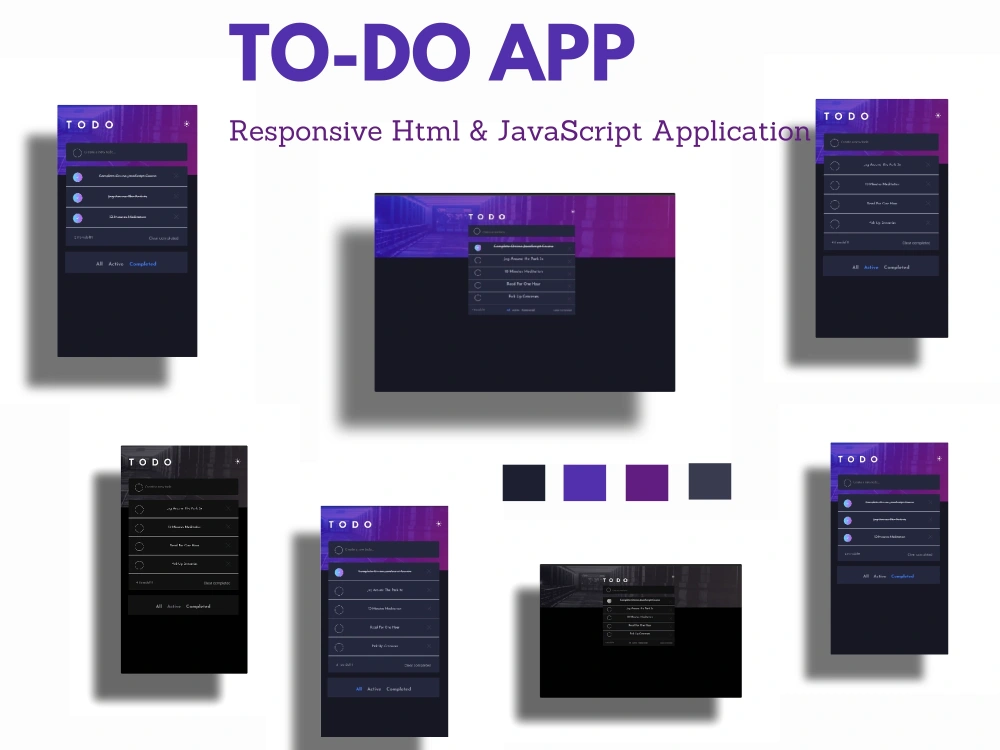Image resolution: width=1000 pixels, height=750 pixels.
Task: Pick the dark navy color swatch
Action: (524, 483)
